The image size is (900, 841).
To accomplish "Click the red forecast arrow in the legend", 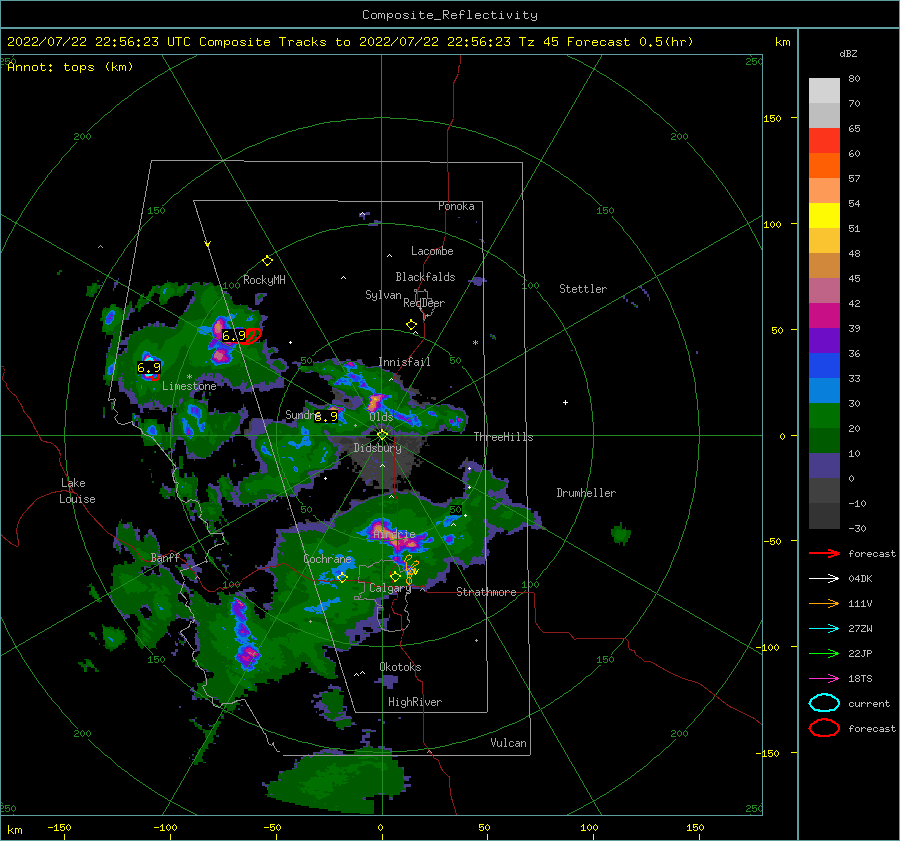I will coord(824,553).
